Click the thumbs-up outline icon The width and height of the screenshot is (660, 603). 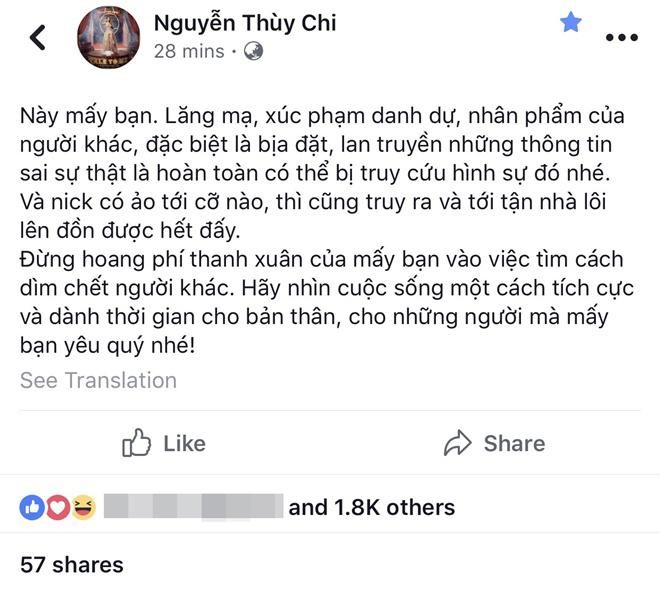coord(136,443)
